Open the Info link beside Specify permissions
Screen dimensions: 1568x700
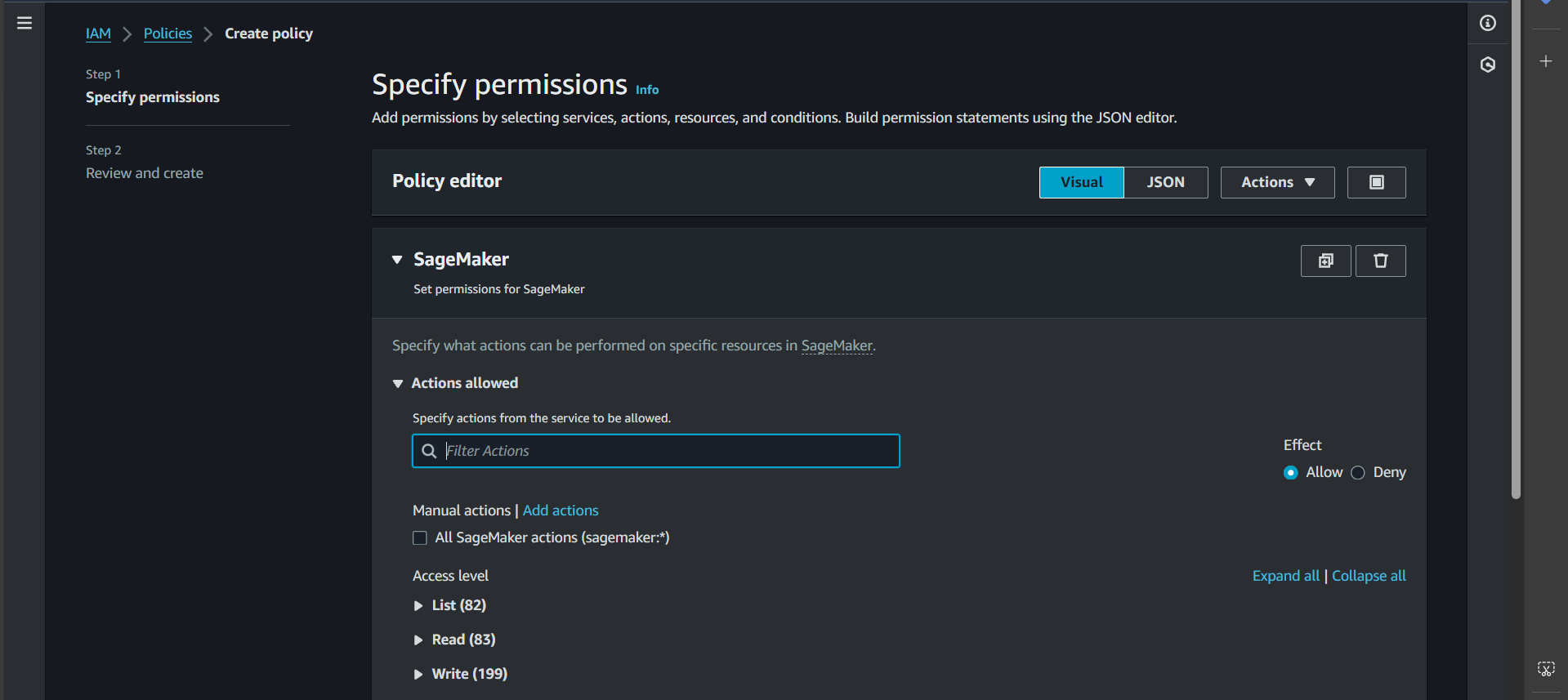(647, 90)
